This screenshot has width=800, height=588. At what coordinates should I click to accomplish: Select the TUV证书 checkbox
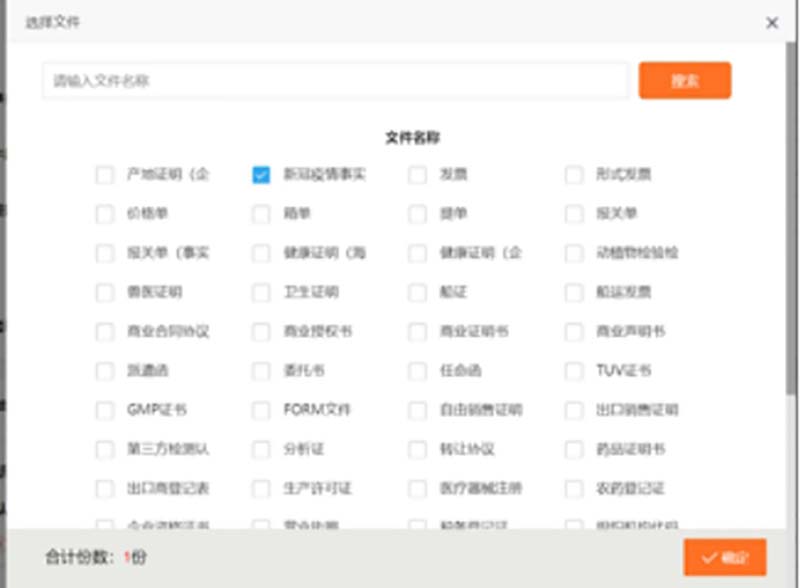tap(574, 371)
